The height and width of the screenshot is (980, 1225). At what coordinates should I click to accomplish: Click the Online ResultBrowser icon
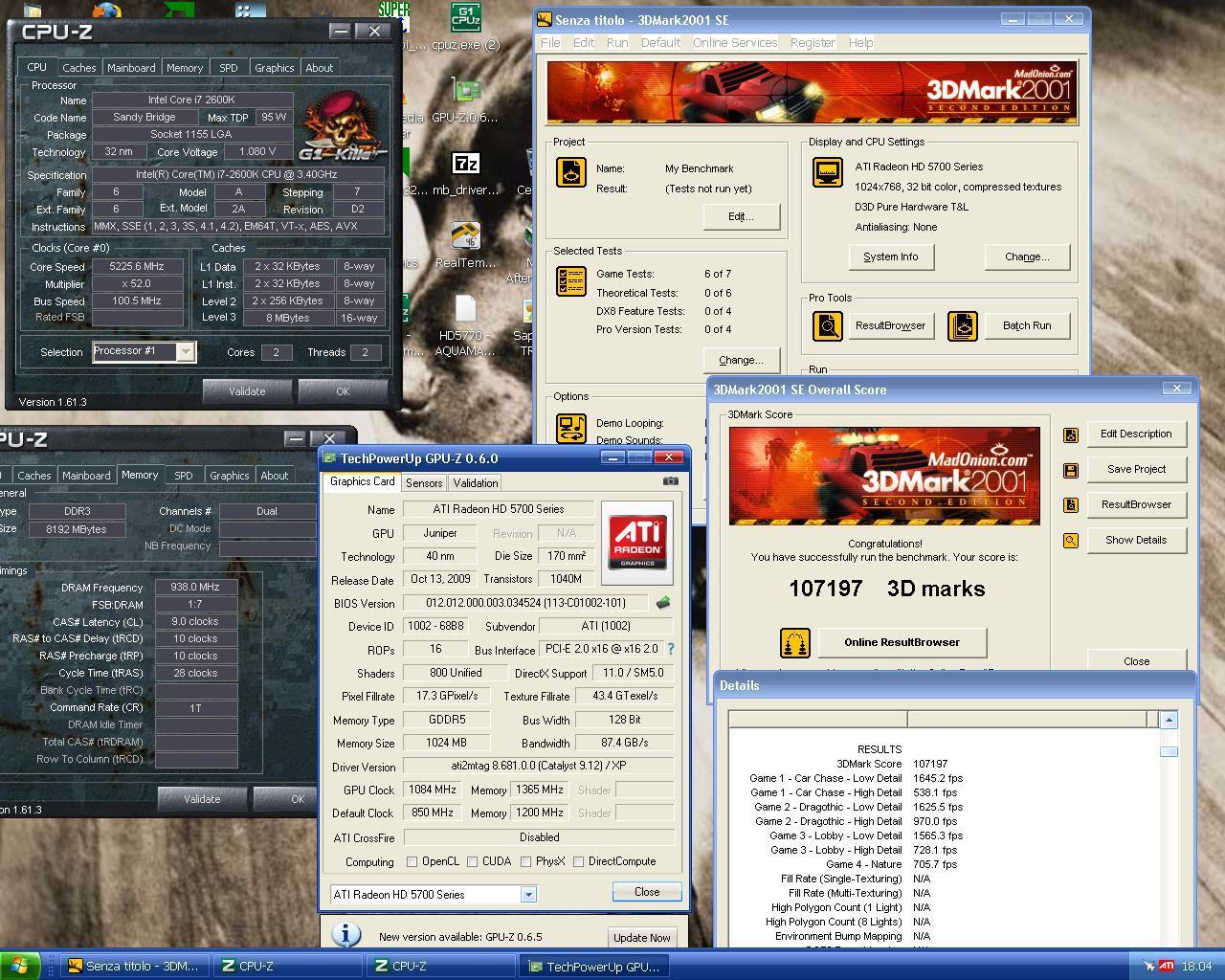[x=795, y=643]
